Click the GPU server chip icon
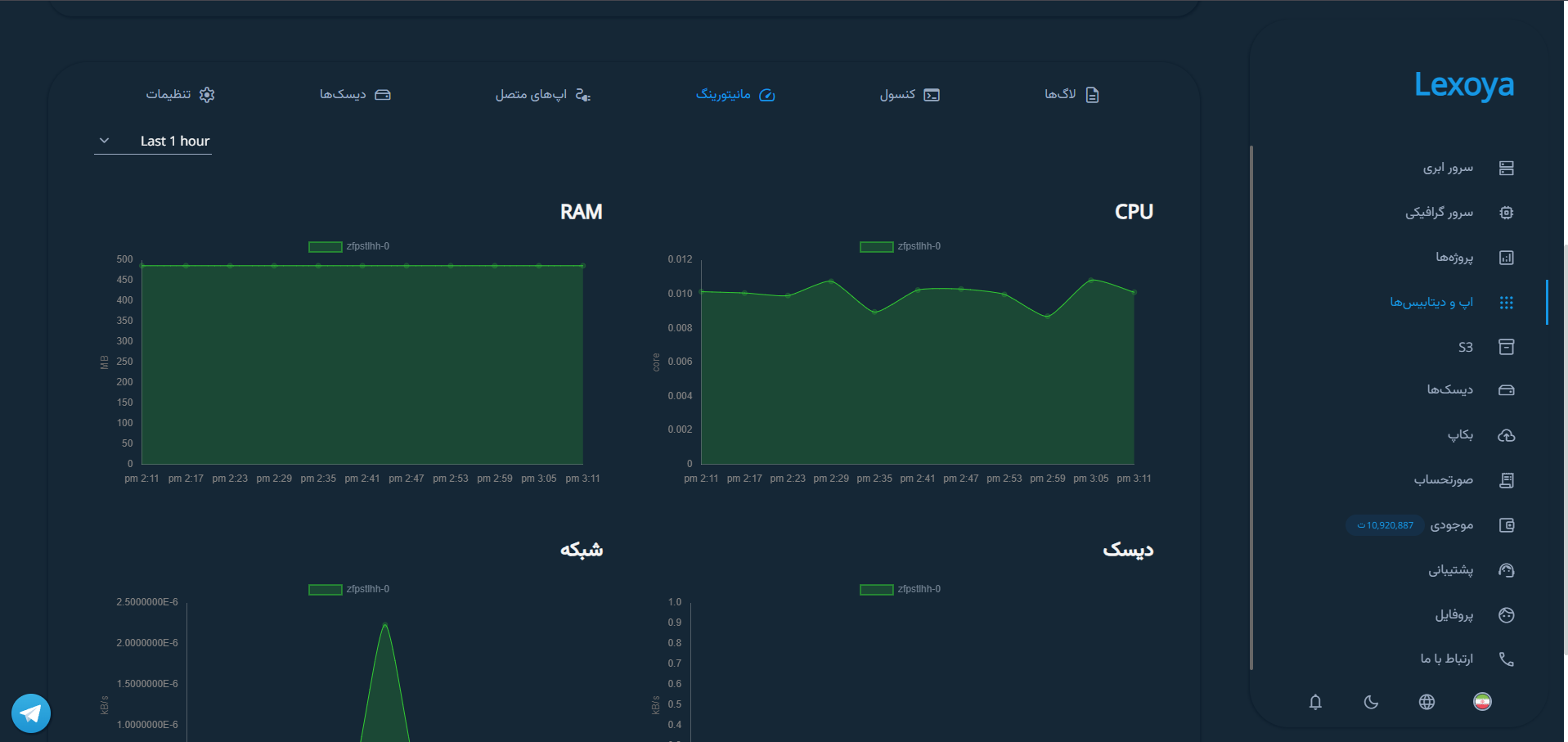The image size is (1568, 742). pos(1506,213)
